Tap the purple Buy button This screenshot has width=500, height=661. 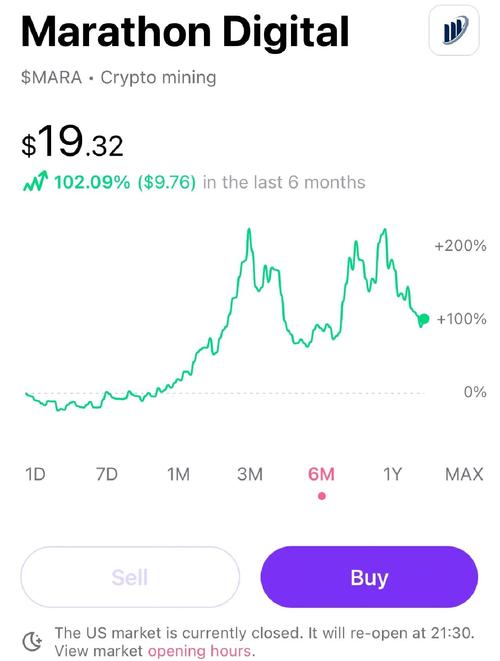tap(369, 577)
